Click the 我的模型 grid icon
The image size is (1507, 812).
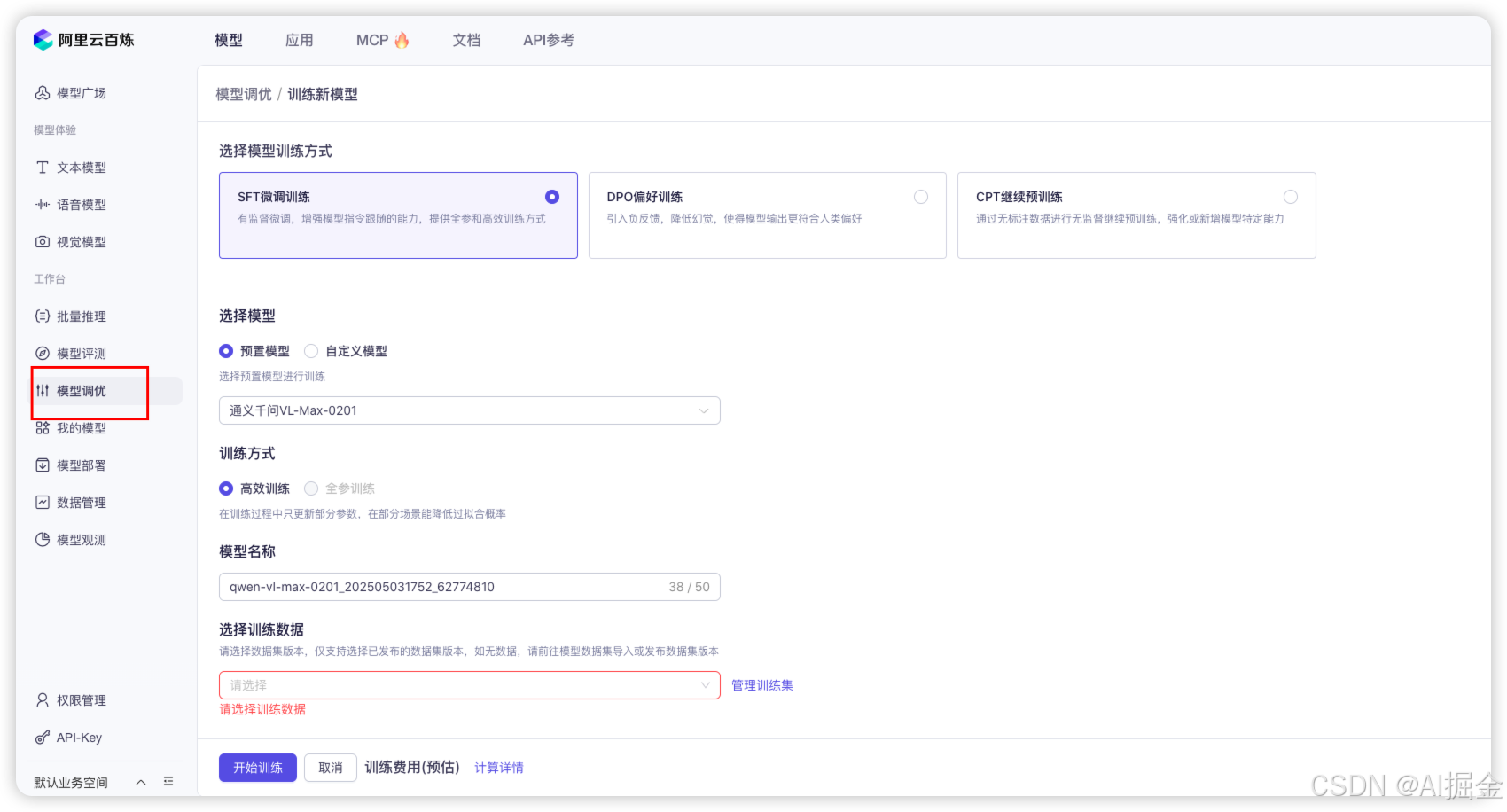click(x=43, y=428)
